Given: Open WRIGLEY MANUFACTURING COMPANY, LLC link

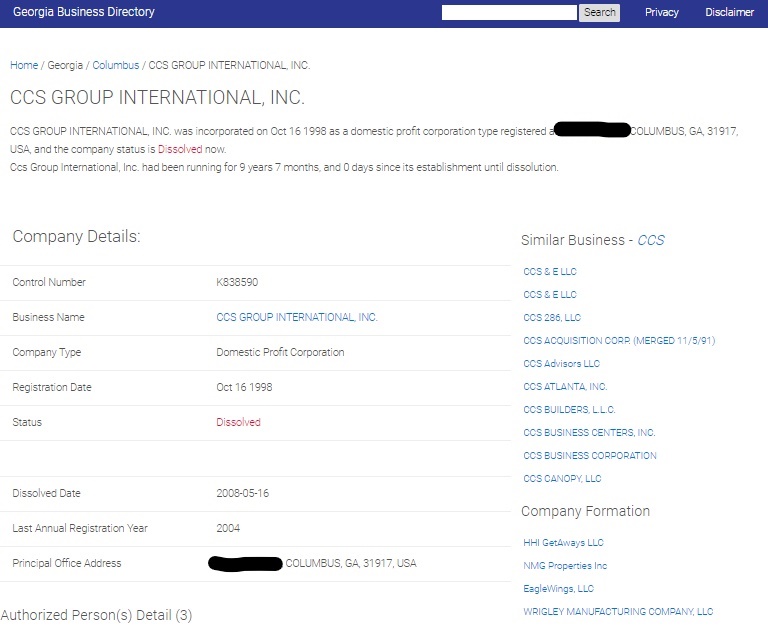Looking at the screenshot, I should point(618,611).
